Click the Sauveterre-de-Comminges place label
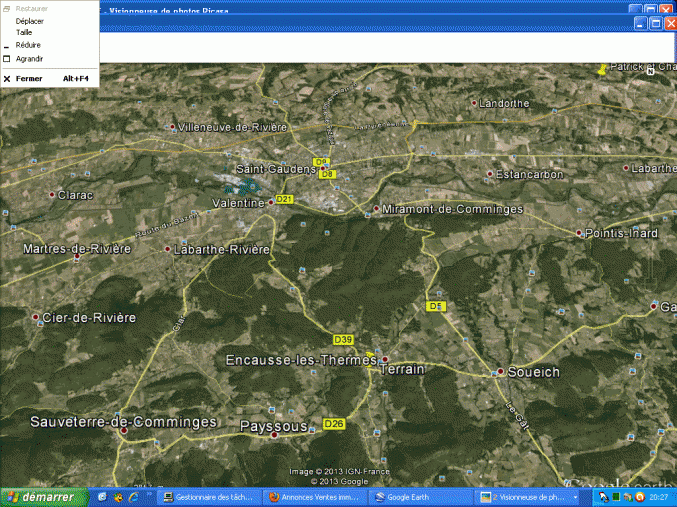Viewport: 677px width, 507px height. tap(123, 422)
